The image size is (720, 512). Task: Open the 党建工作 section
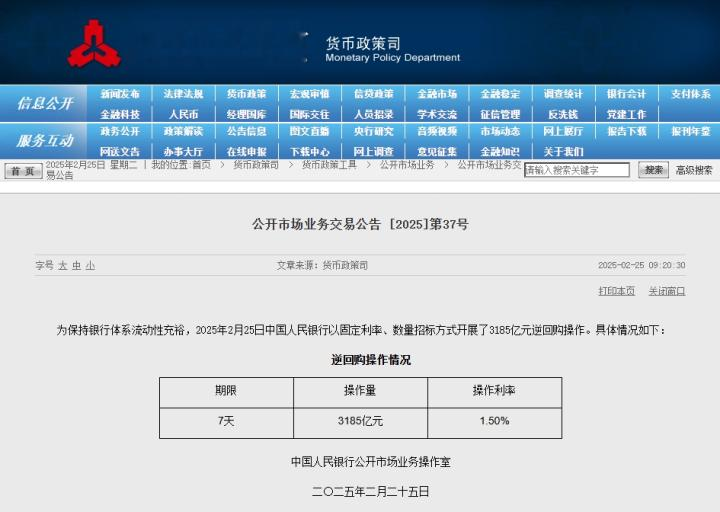point(627,114)
